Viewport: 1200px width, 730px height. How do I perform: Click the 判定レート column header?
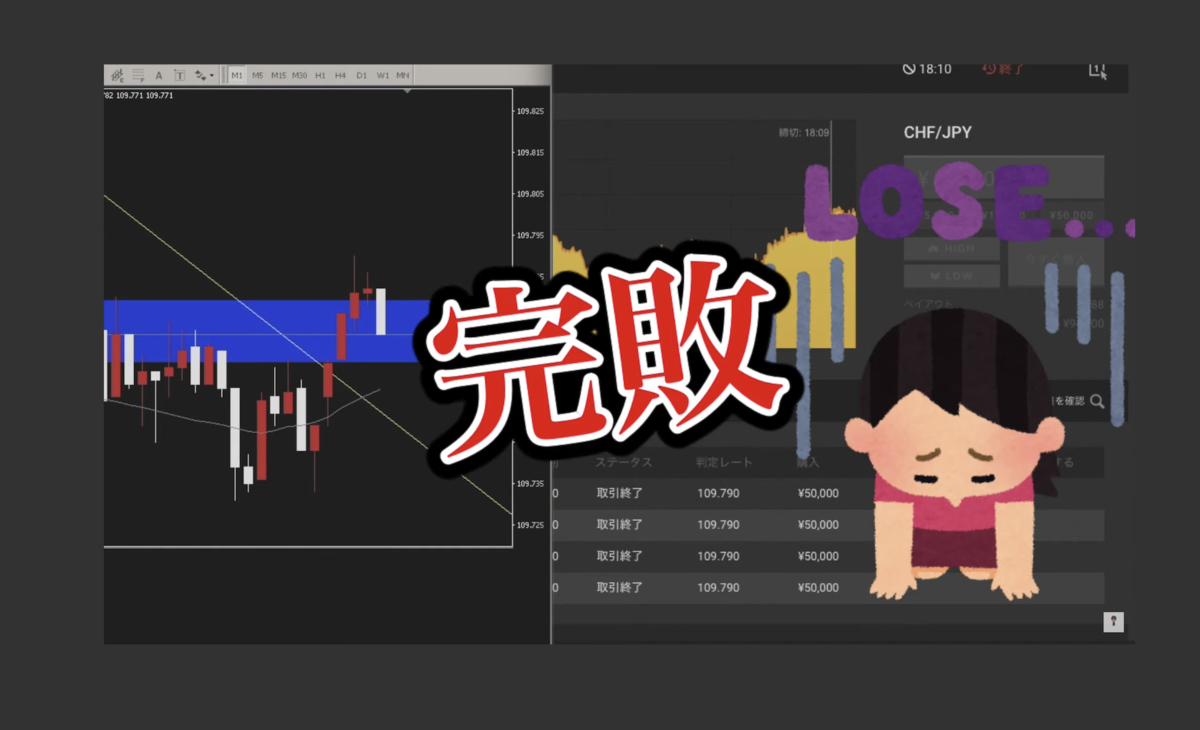tap(724, 463)
